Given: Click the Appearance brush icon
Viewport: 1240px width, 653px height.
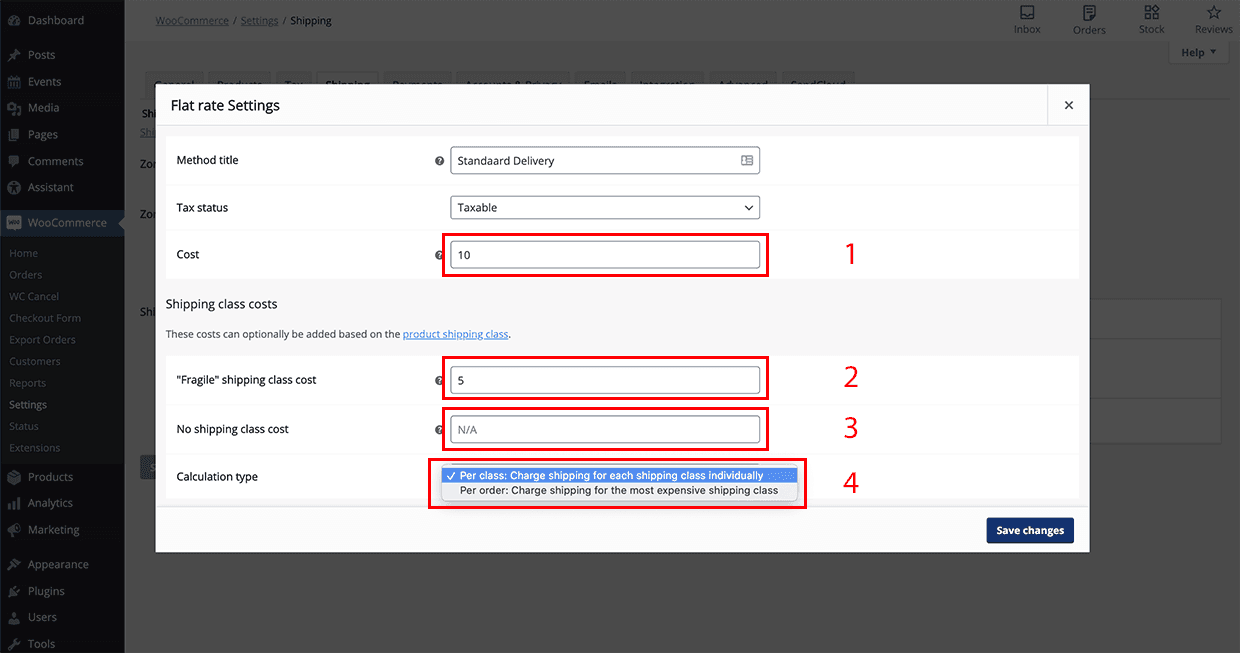Looking at the screenshot, I should click(x=13, y=564).
